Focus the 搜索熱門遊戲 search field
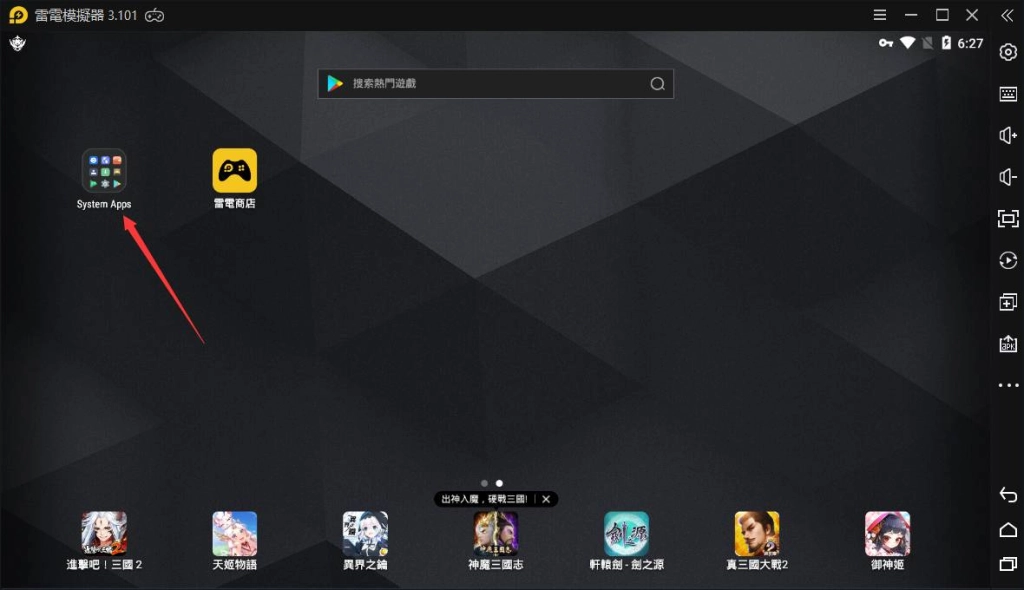This screenshot has width=1024, height=590. 496,84
